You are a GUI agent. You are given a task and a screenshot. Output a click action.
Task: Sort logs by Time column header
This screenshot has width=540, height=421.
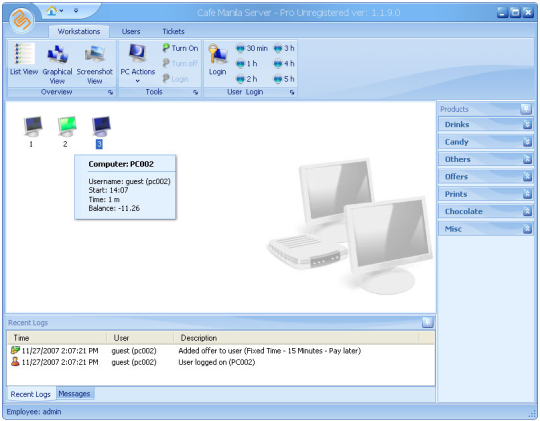[x=57, y=338]
